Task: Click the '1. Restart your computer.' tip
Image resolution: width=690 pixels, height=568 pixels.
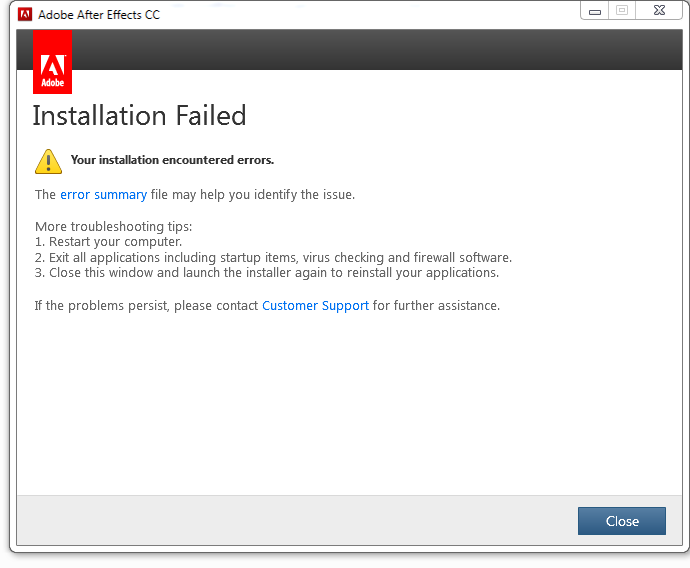Action: click(x=108, y=242)
